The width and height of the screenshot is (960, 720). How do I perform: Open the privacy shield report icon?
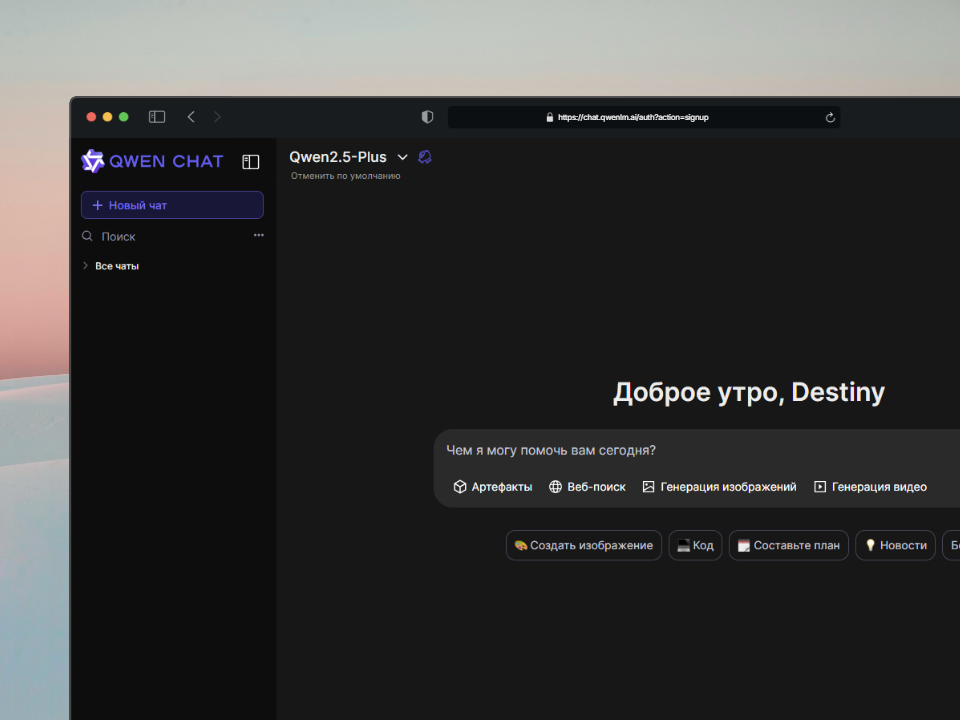pyautogui.click(x=427, y=116)
